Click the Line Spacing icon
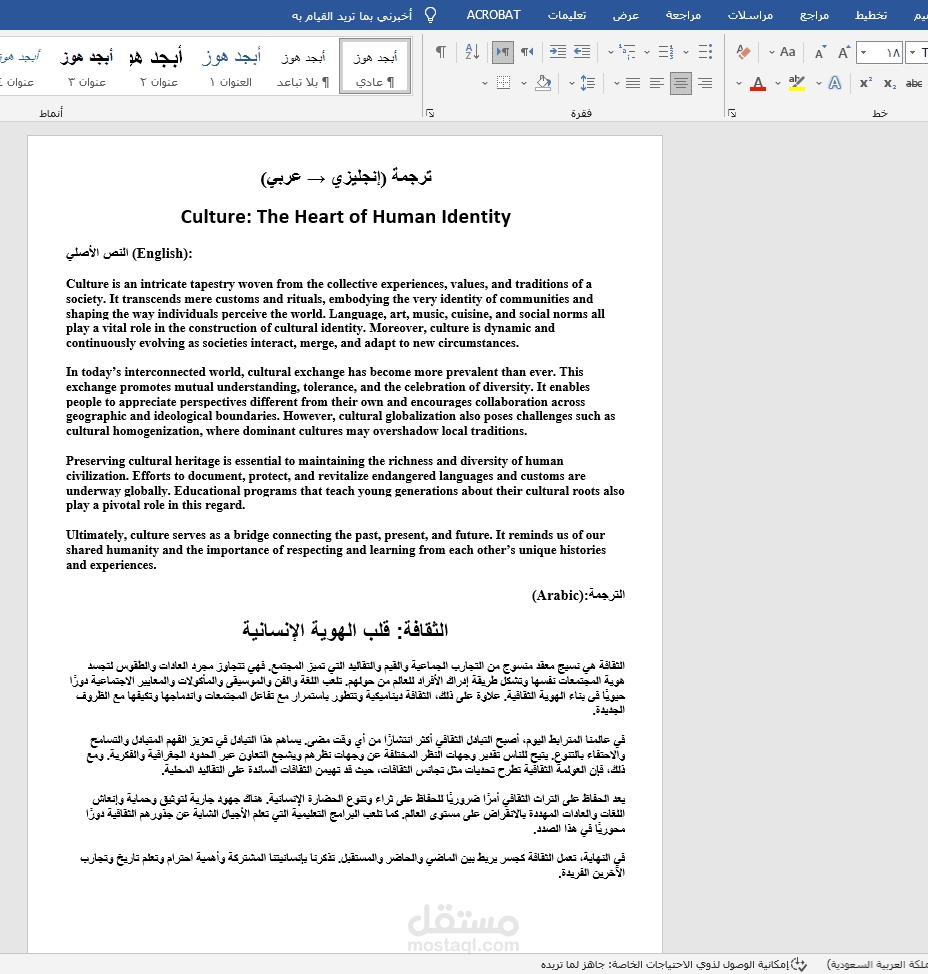Viewport: 928px width, 974px height. point(587,83)
